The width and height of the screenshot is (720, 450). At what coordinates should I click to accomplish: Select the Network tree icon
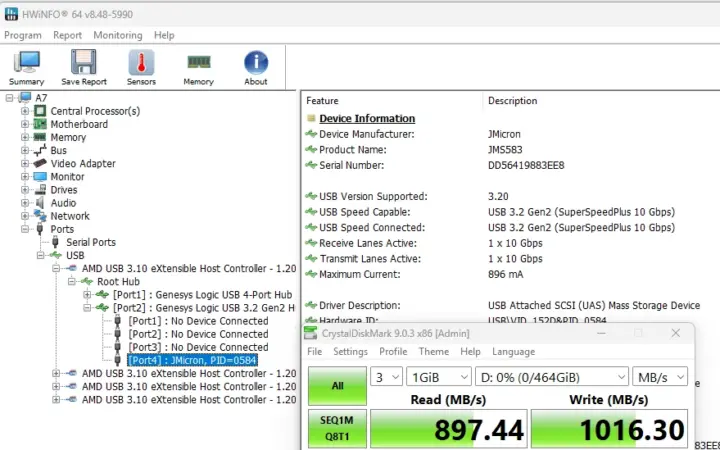pyautogui.click(x=40, y=216)
